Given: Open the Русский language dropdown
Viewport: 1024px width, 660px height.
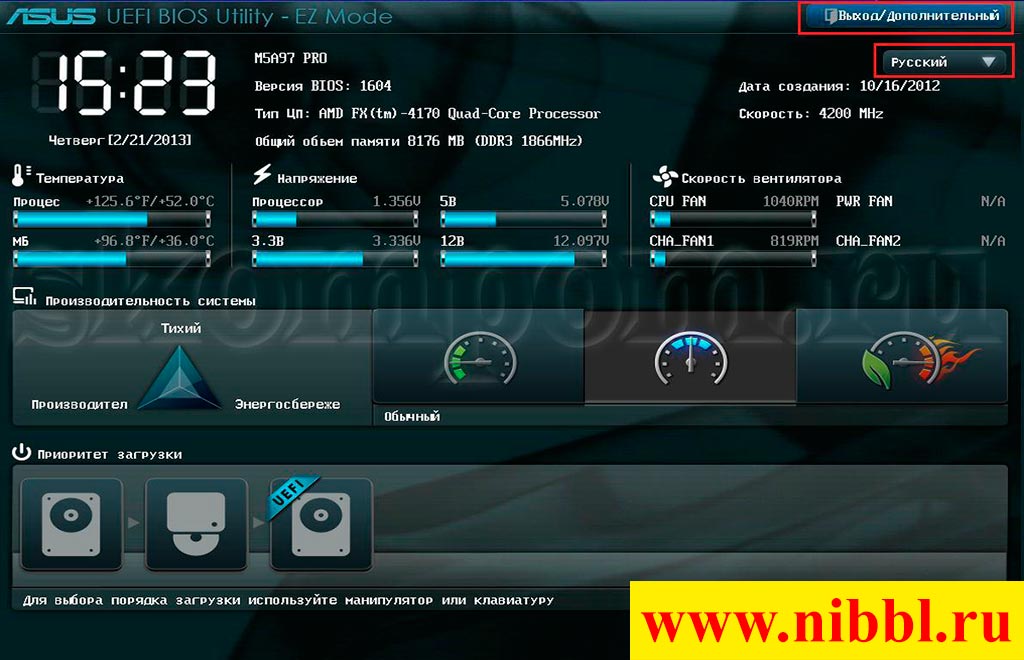Looking at the screenshot, I should click(x=943, y=62).
